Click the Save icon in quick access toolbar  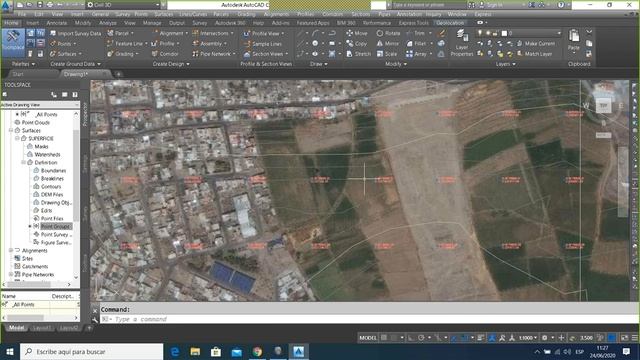(x=40, y=5)
